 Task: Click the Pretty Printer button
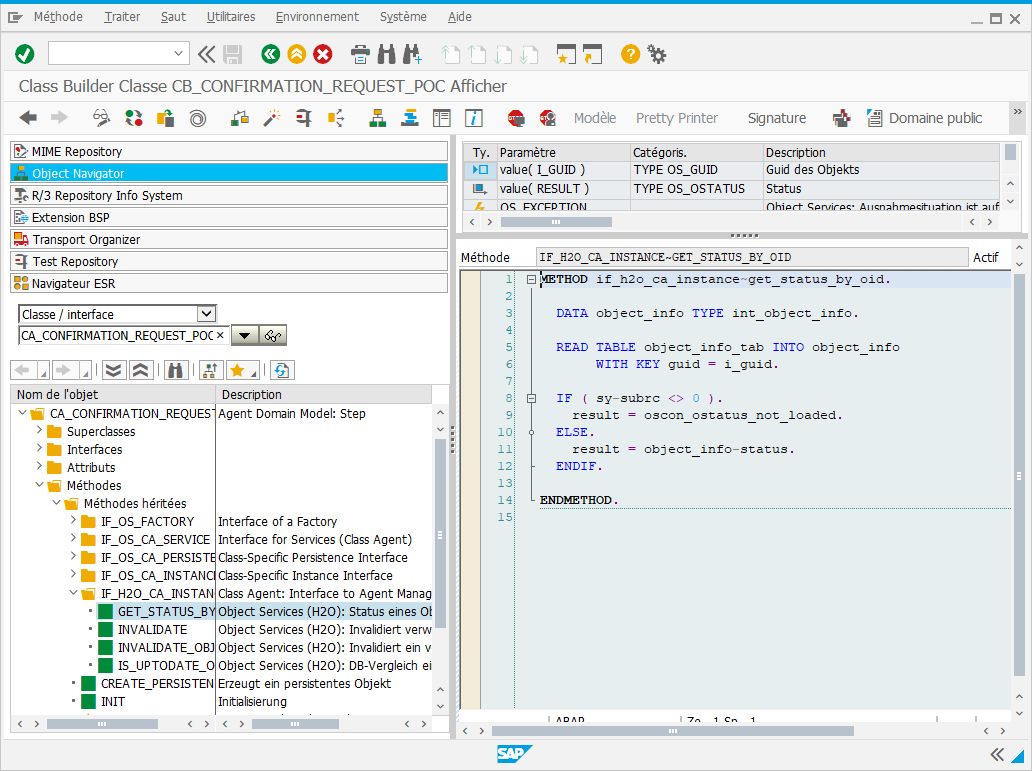tap(677, 118)
